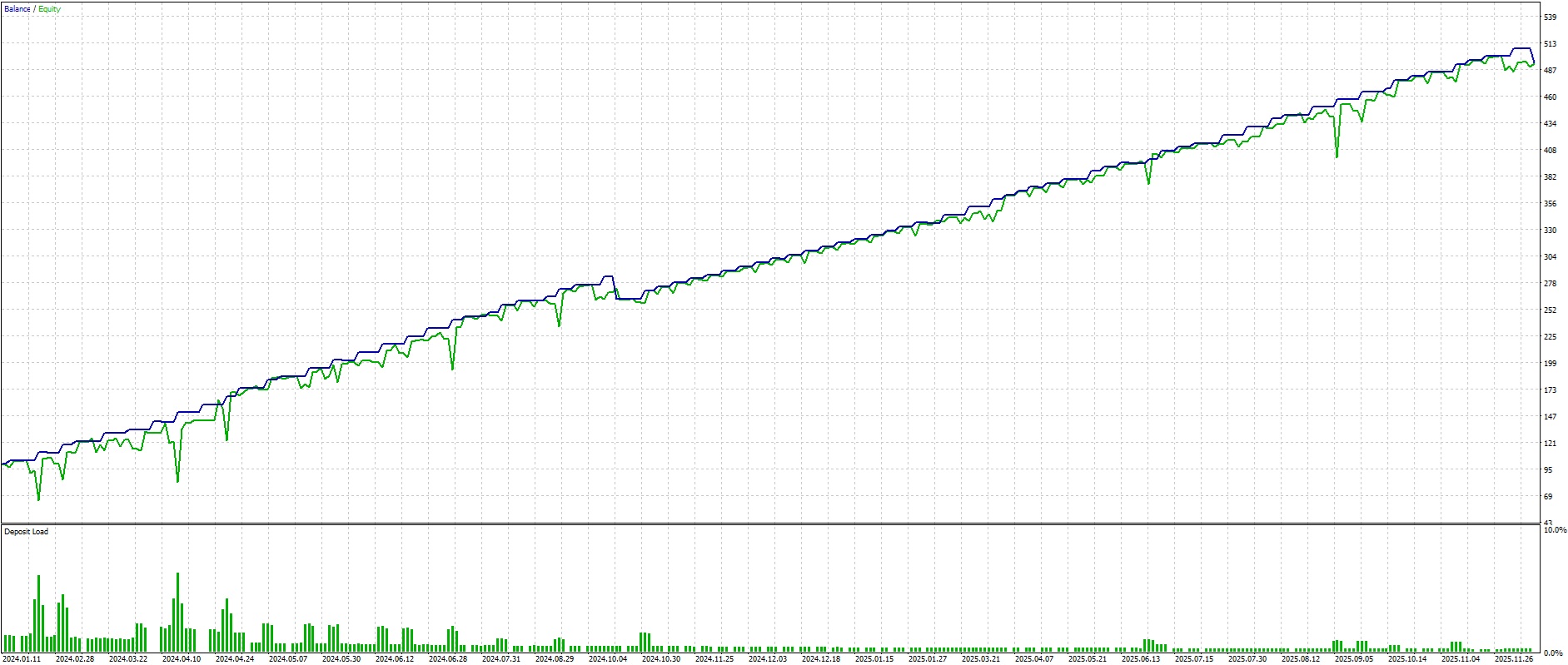Click the Balance legend label

tap(17, 9)
